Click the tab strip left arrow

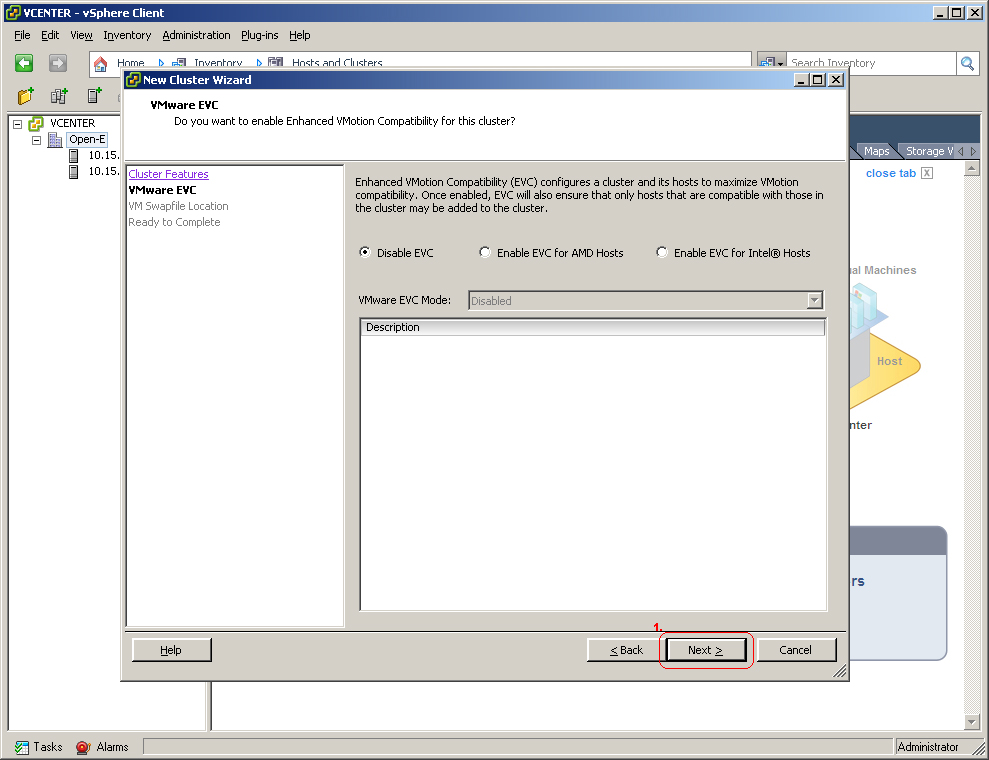click(961, 151)
